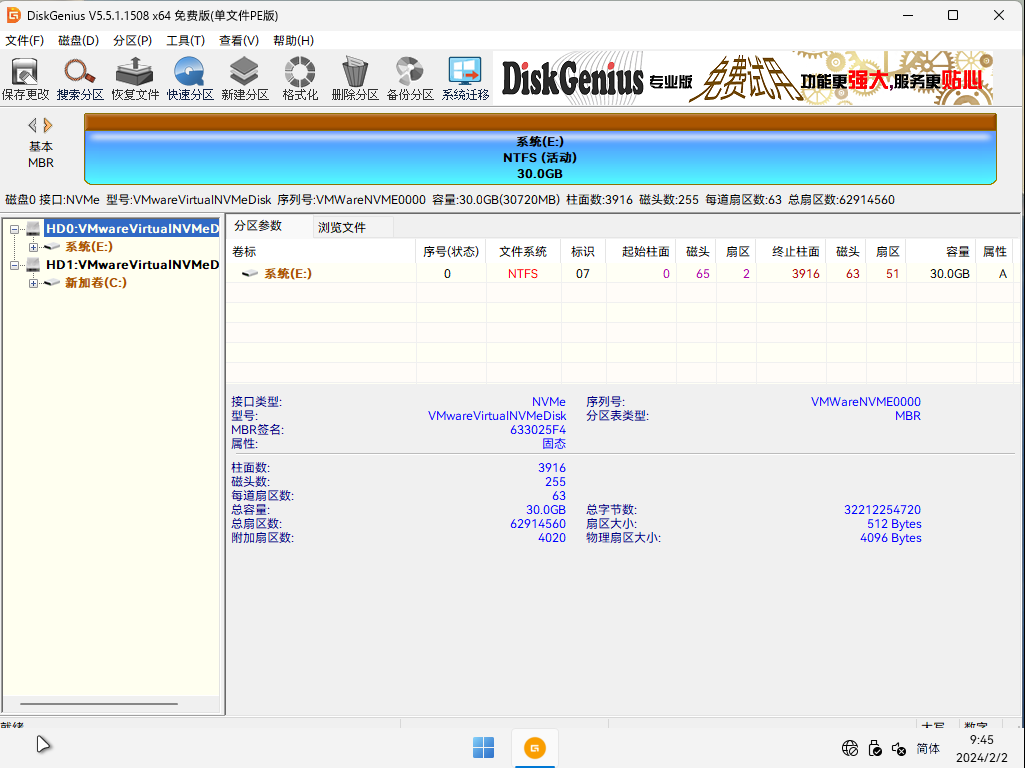Click the 附加扇区数 value 4020

pos(552,538)
